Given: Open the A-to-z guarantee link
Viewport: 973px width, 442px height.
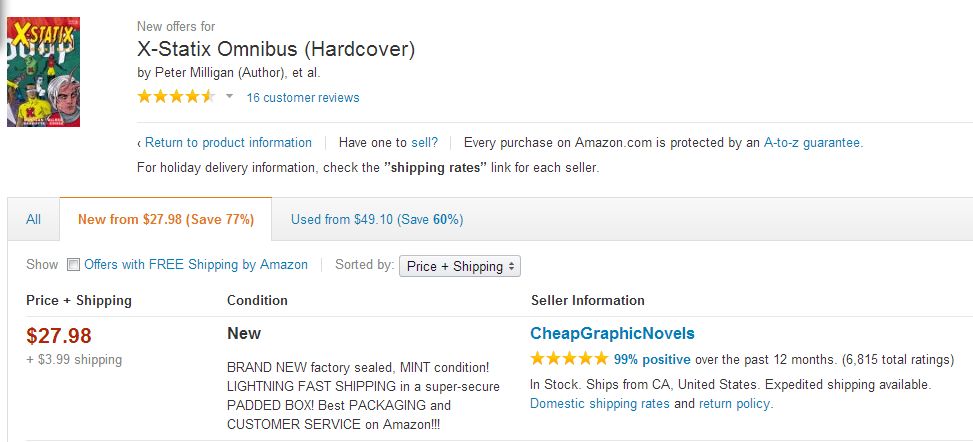Looking at the screenshot, I should coord(812,143).
